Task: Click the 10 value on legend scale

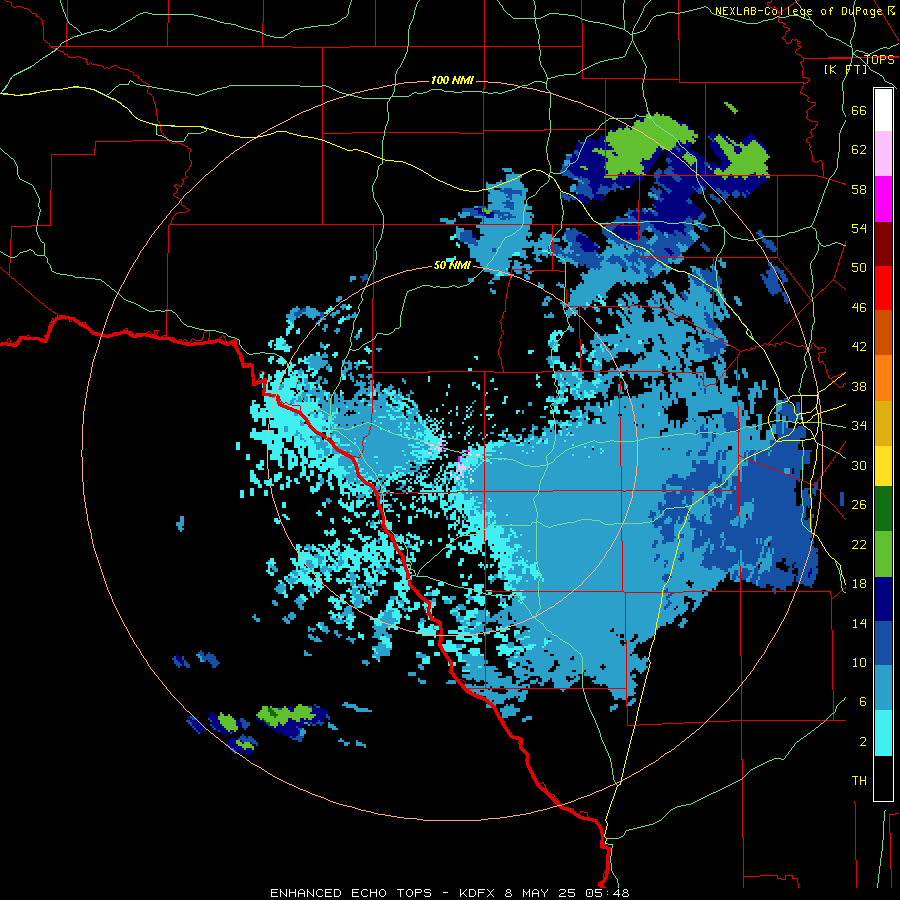Action: (859, 662)
